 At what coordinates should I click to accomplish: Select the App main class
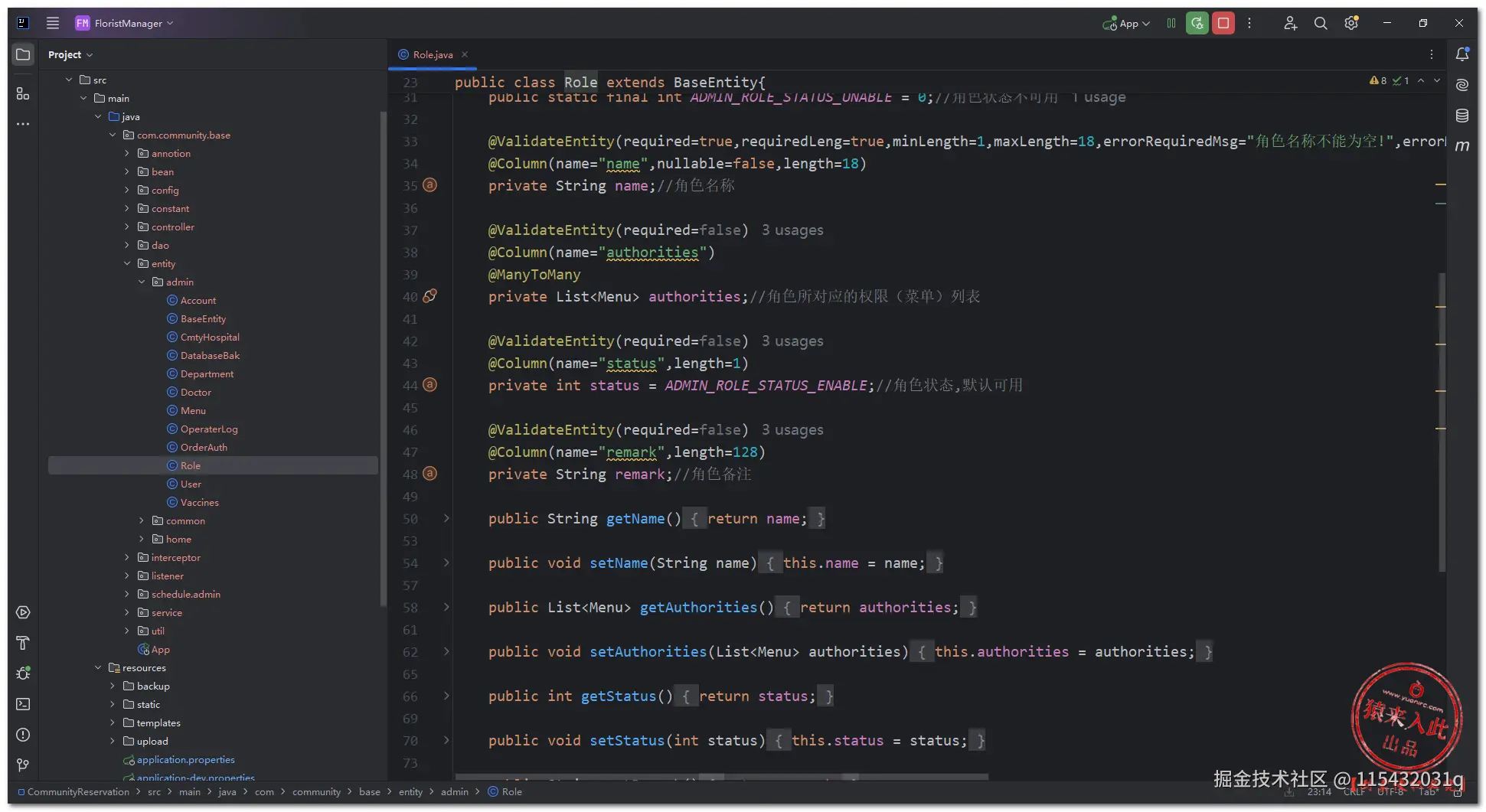[x=160, y=649]
